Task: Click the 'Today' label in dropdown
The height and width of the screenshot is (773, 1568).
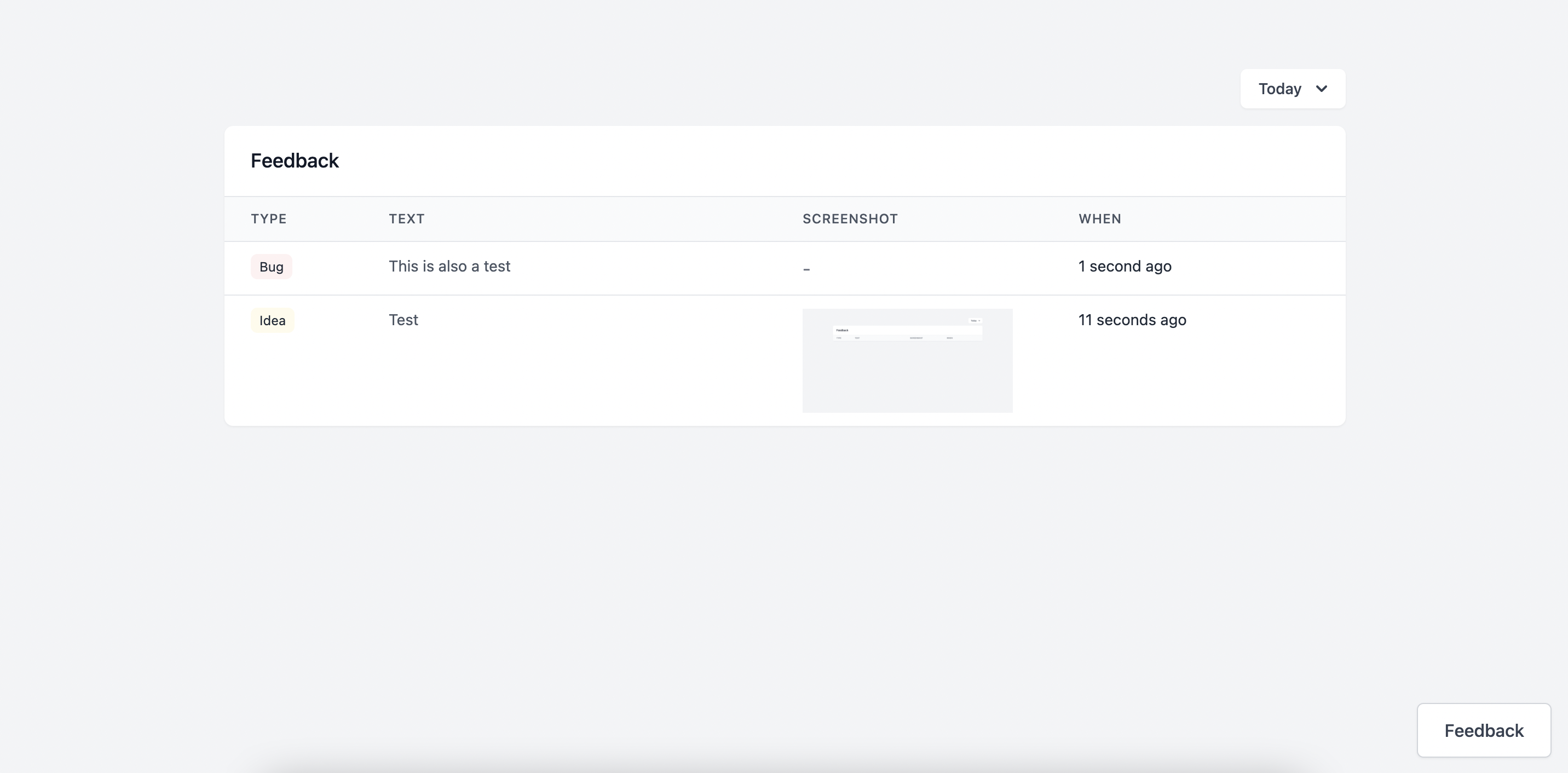Action: tap(1279, 89)
